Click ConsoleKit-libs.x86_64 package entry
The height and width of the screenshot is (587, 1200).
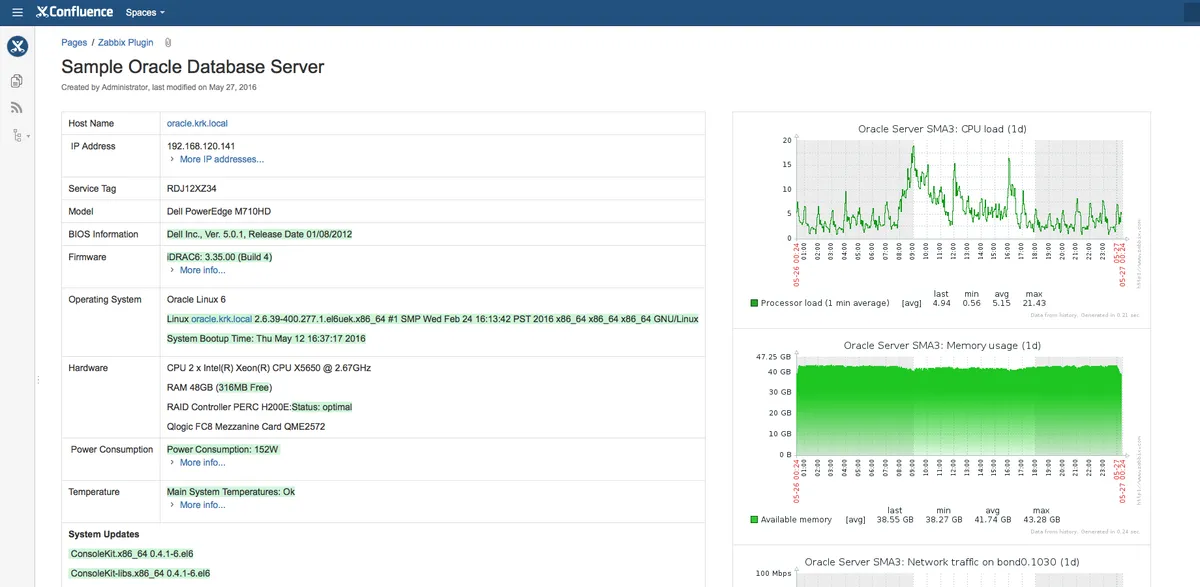[140, 574]
